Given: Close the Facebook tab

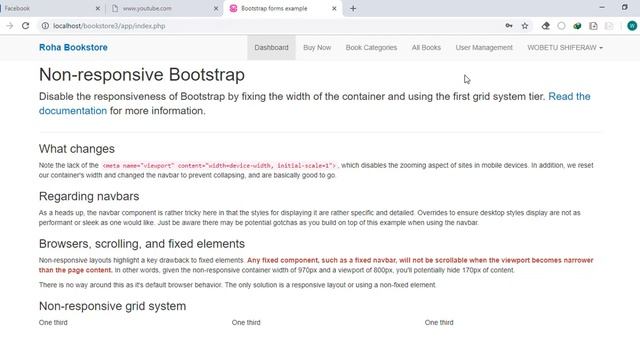Looking at the screenshot, I should pyautogui.click(x=98, y=8).
